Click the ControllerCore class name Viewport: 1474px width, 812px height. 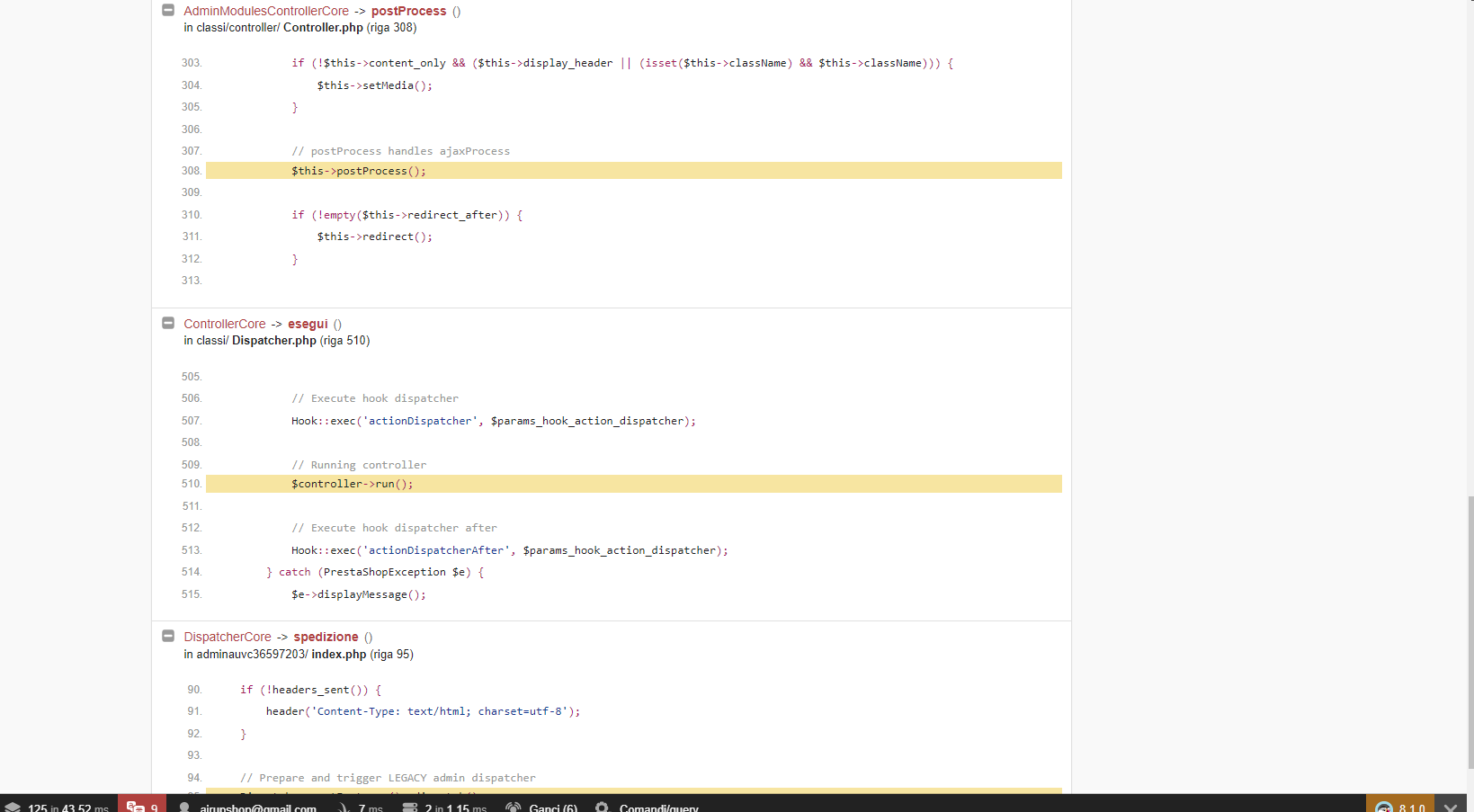click(x=225, y=324)
